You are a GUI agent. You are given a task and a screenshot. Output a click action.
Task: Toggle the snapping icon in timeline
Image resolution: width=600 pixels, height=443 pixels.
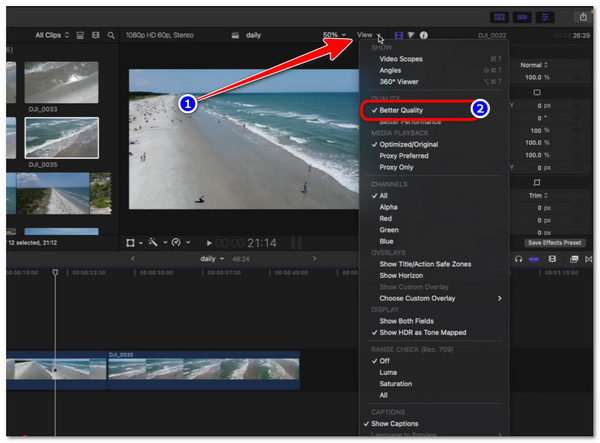pos(534,259)
